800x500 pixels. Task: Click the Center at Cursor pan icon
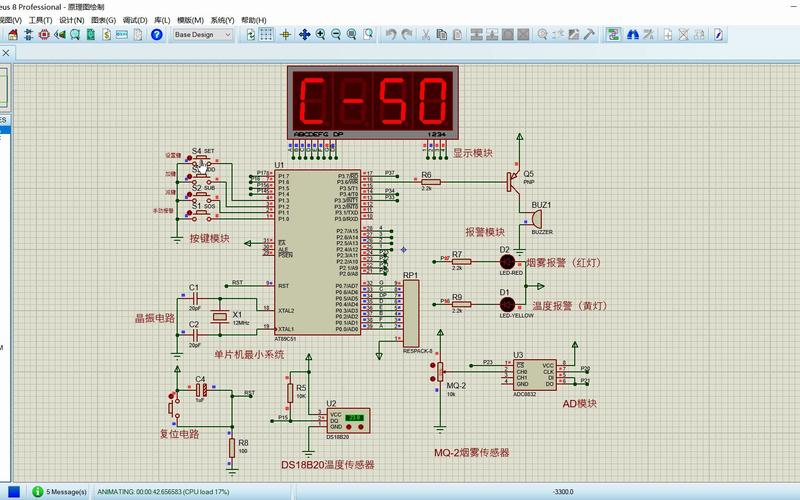pos(305,35)
